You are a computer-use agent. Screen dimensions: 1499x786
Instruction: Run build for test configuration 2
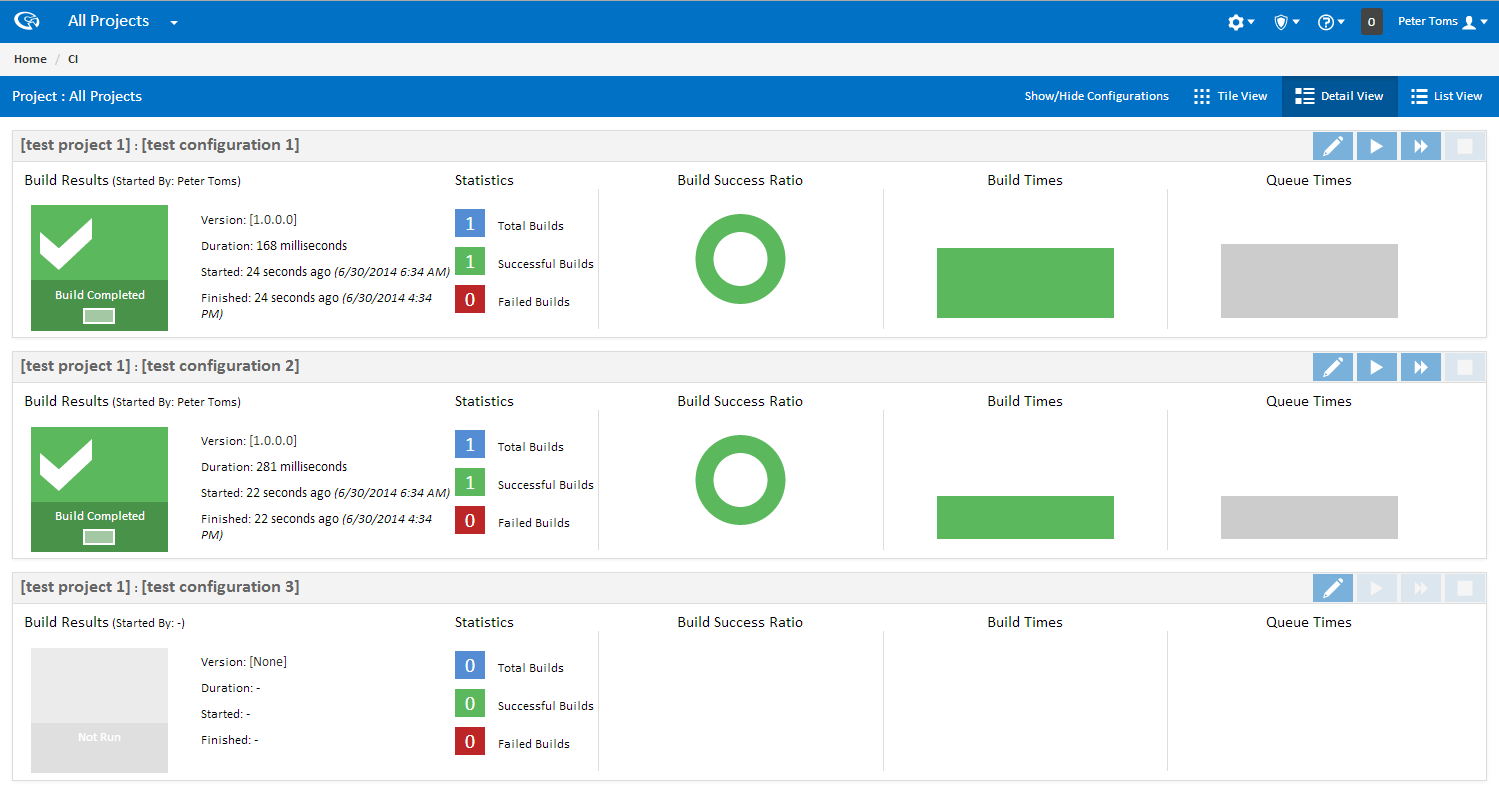(1377, 367)
